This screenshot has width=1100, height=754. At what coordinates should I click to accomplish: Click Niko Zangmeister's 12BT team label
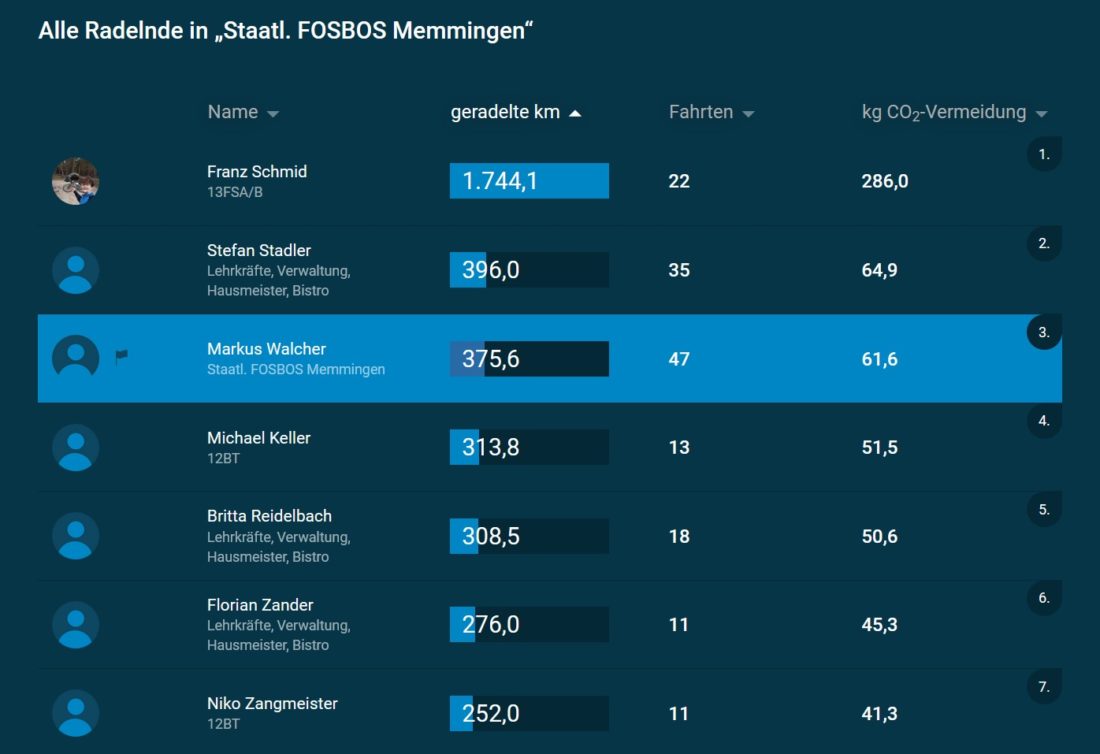pos(223,723)
